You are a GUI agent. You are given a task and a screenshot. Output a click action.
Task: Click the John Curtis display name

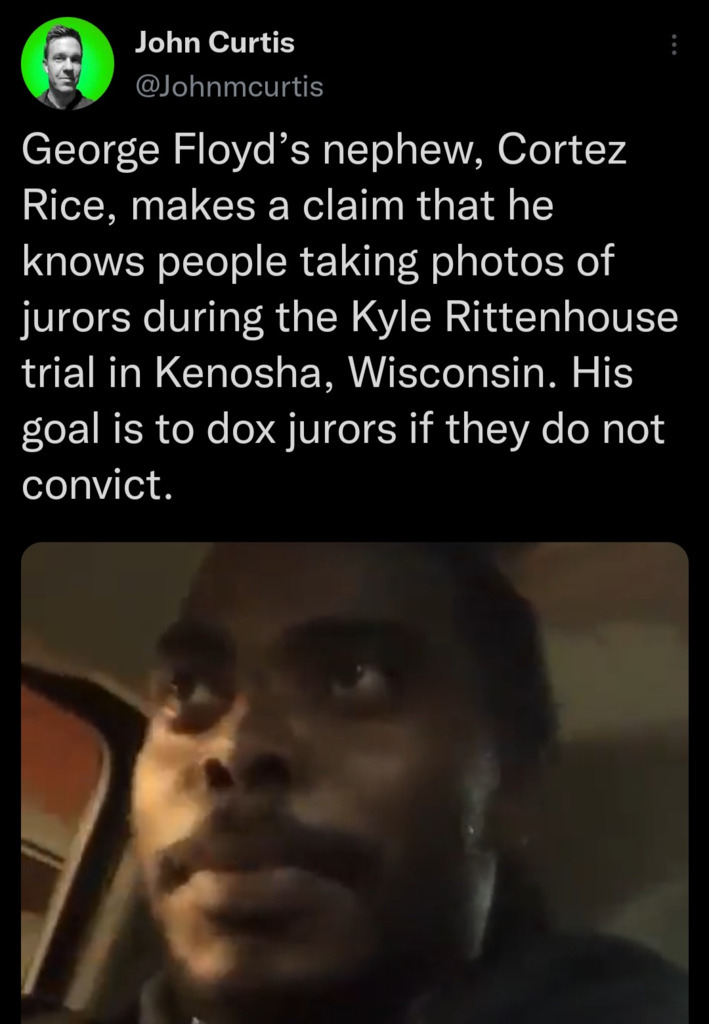tap(215, 43)
